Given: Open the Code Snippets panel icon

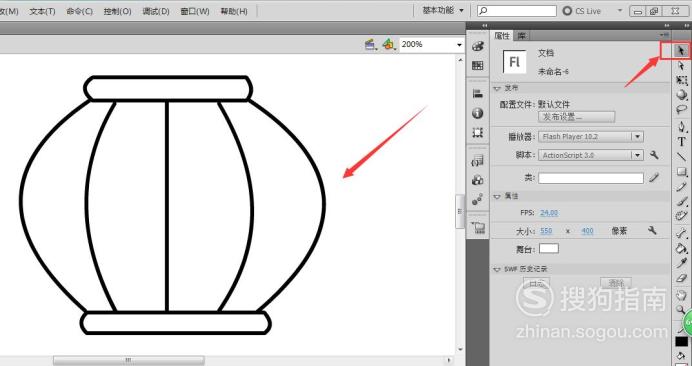Looking at the screenshot, I should (478, 161).
